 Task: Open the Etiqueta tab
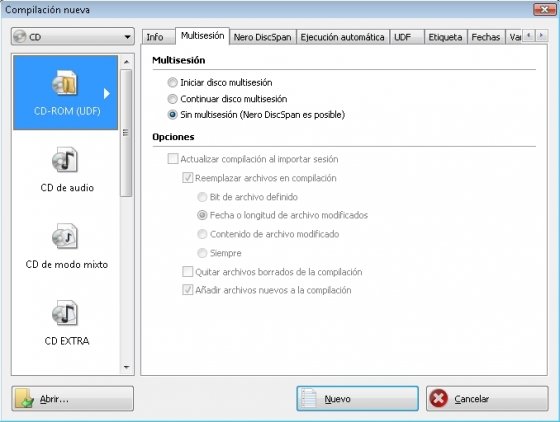(445, 37)
